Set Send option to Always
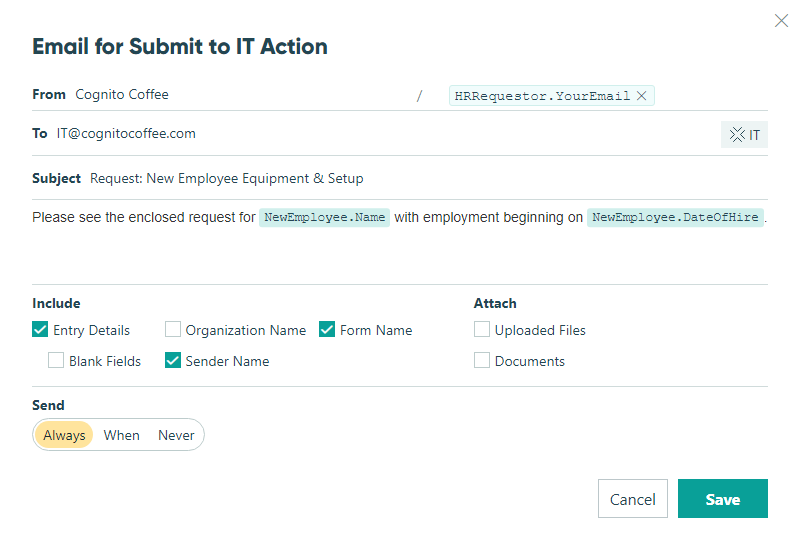800x549 pixels. click(x=64, y=435)
